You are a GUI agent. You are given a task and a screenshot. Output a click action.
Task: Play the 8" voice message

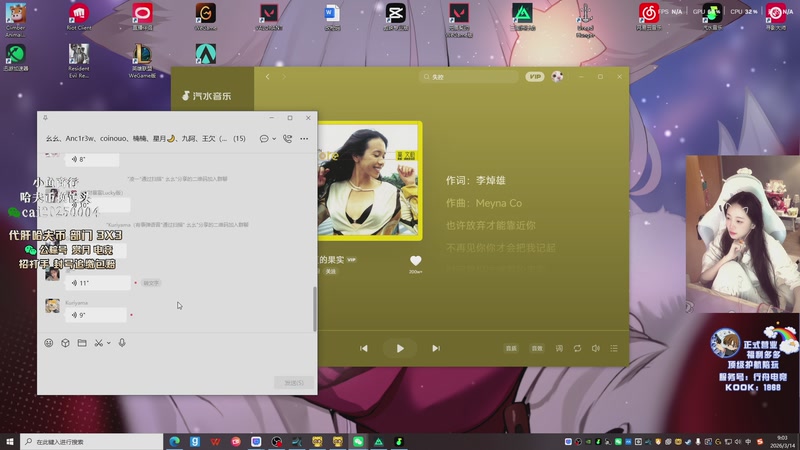tap(92, 159)
